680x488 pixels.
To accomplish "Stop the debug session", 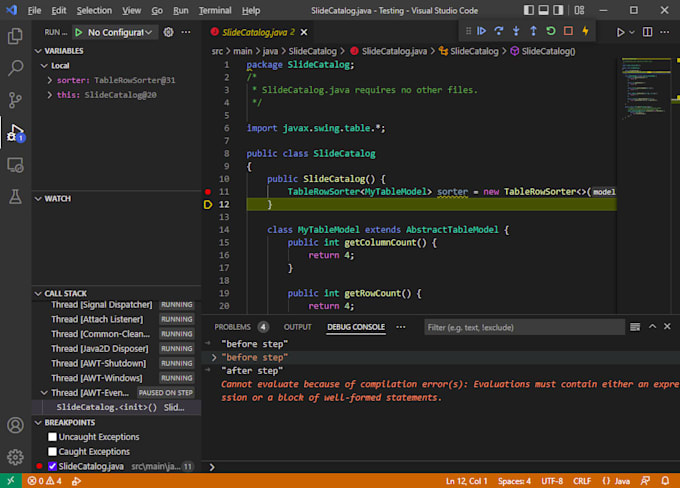I will click(x=568, y=31).
